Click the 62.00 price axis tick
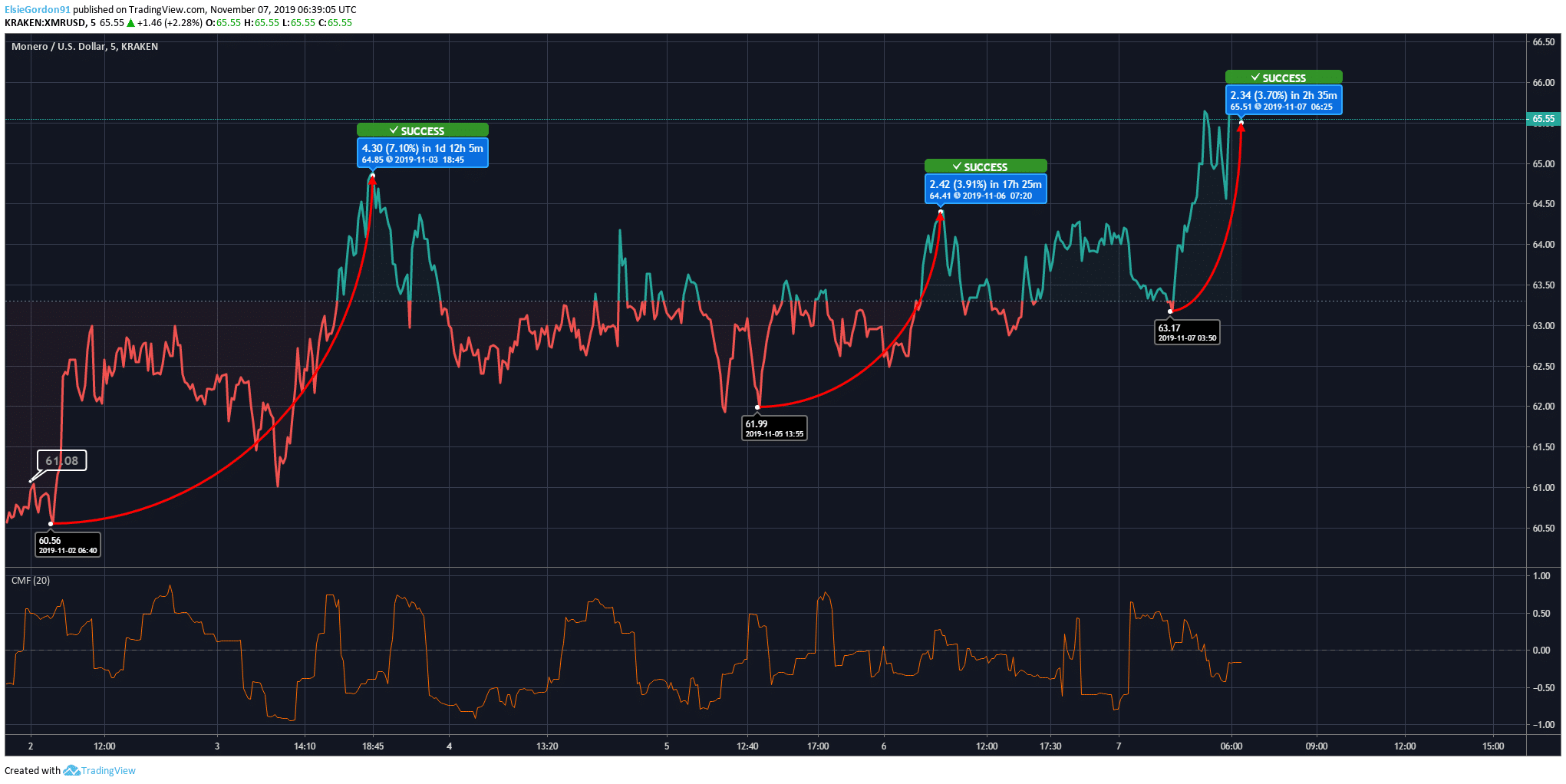The image size is (1566, 784). click(x=1544, y=407)
